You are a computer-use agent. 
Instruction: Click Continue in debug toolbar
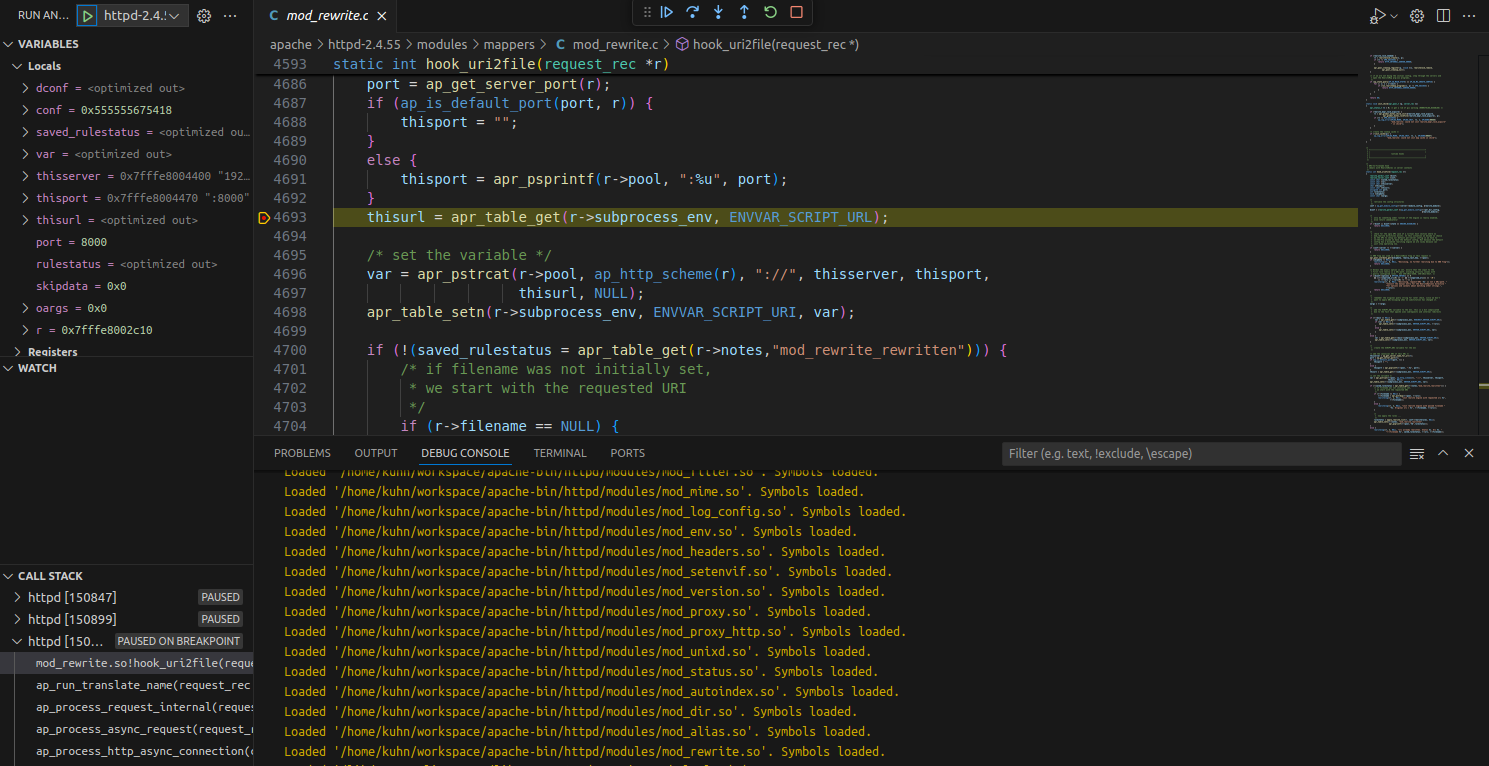667,12
